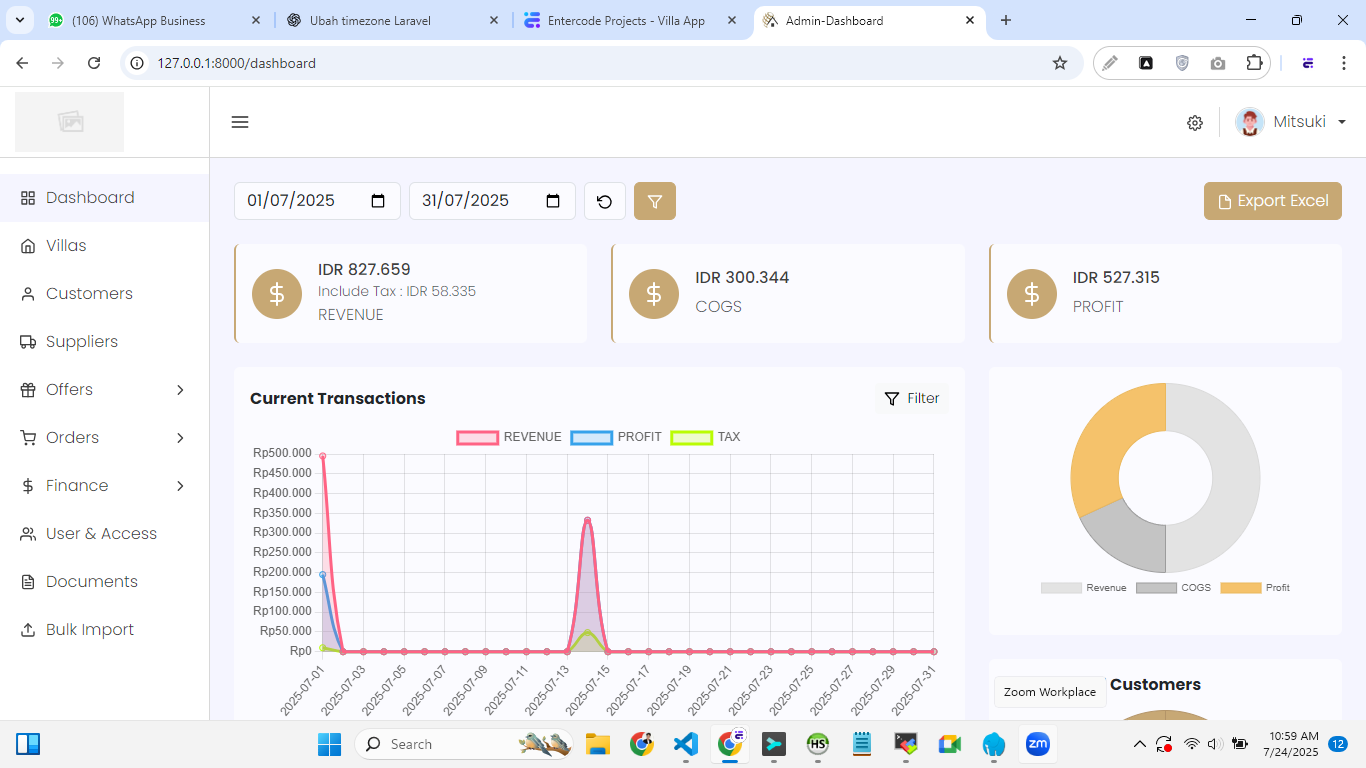This screenshot has height=768, width=1366.
Task: Bookmark this page with star icon
Action: tap(1060, 63)
